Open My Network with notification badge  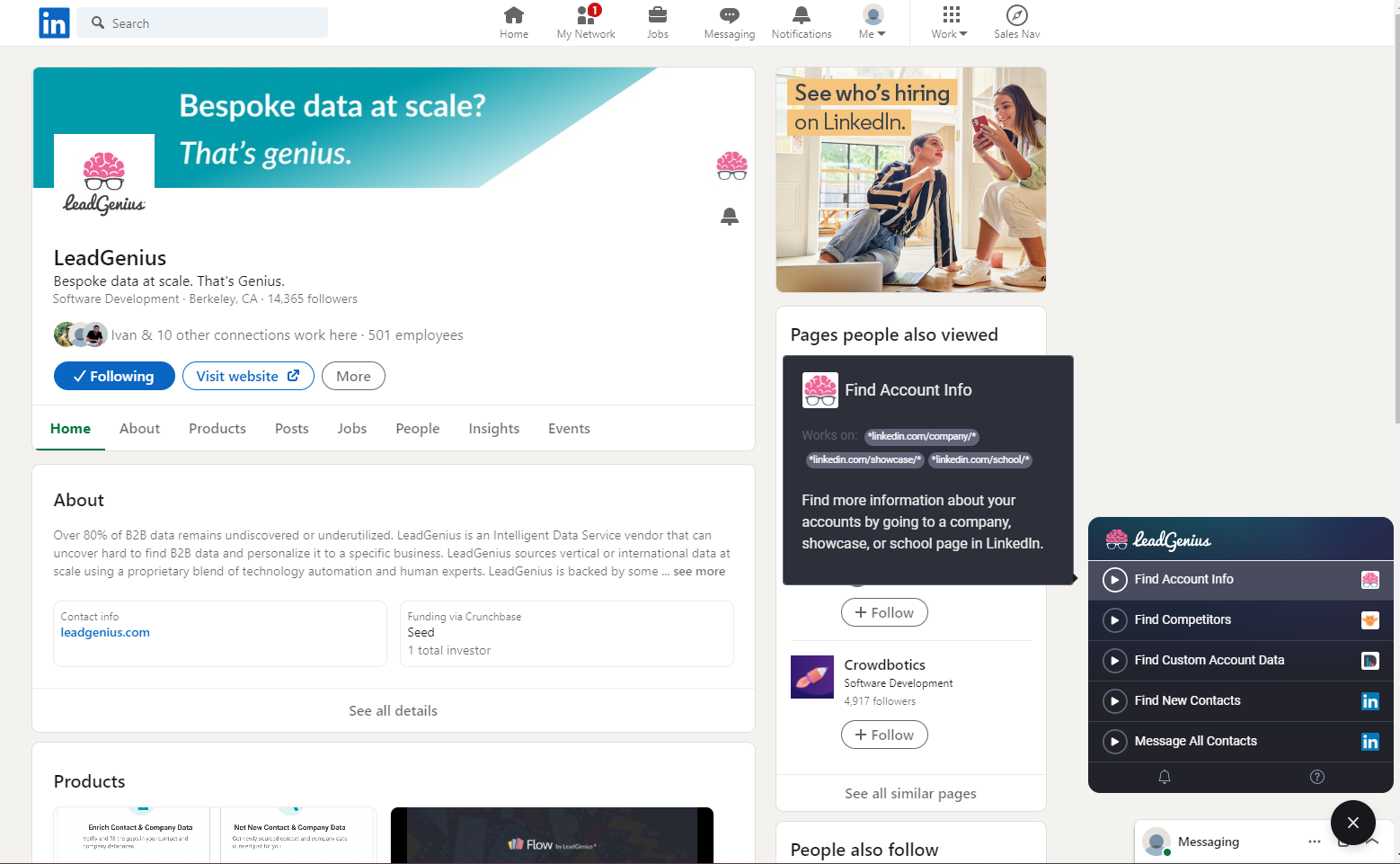[x=586, y=23]
